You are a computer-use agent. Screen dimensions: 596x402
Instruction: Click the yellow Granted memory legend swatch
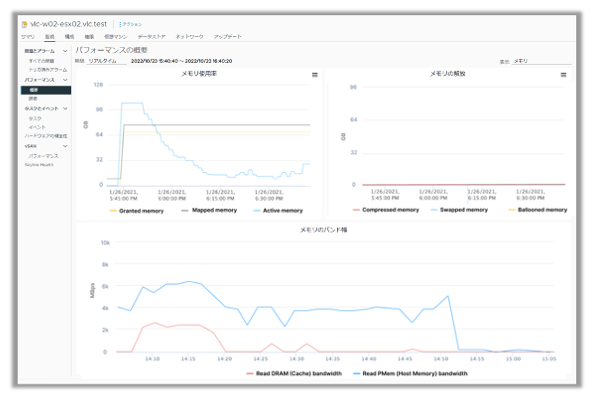point(113,211)
